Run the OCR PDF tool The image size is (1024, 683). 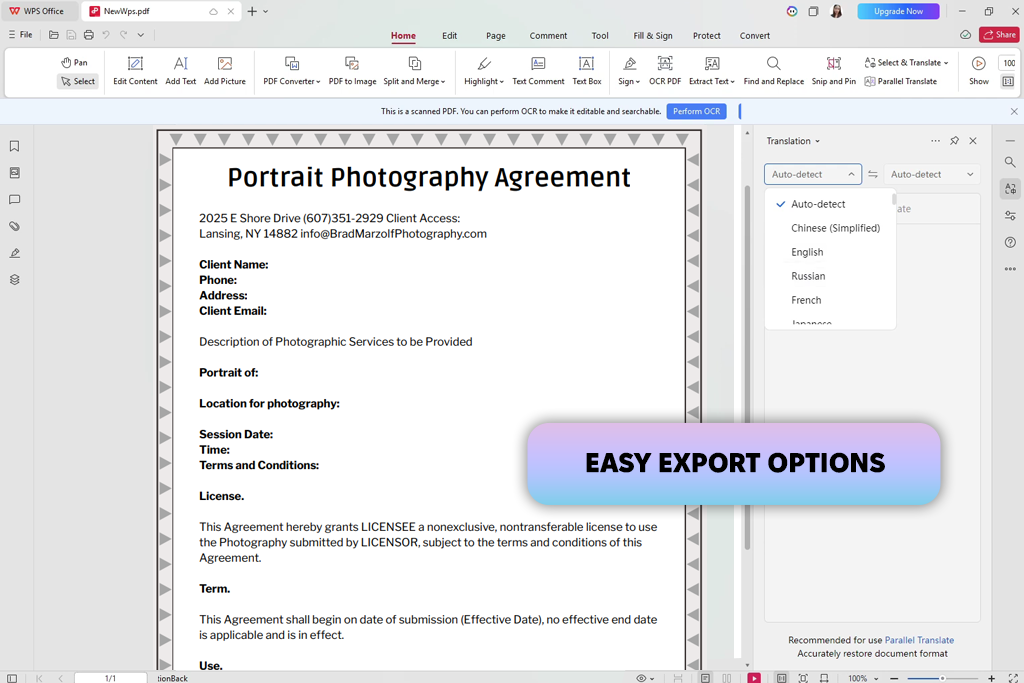[665, 71]
